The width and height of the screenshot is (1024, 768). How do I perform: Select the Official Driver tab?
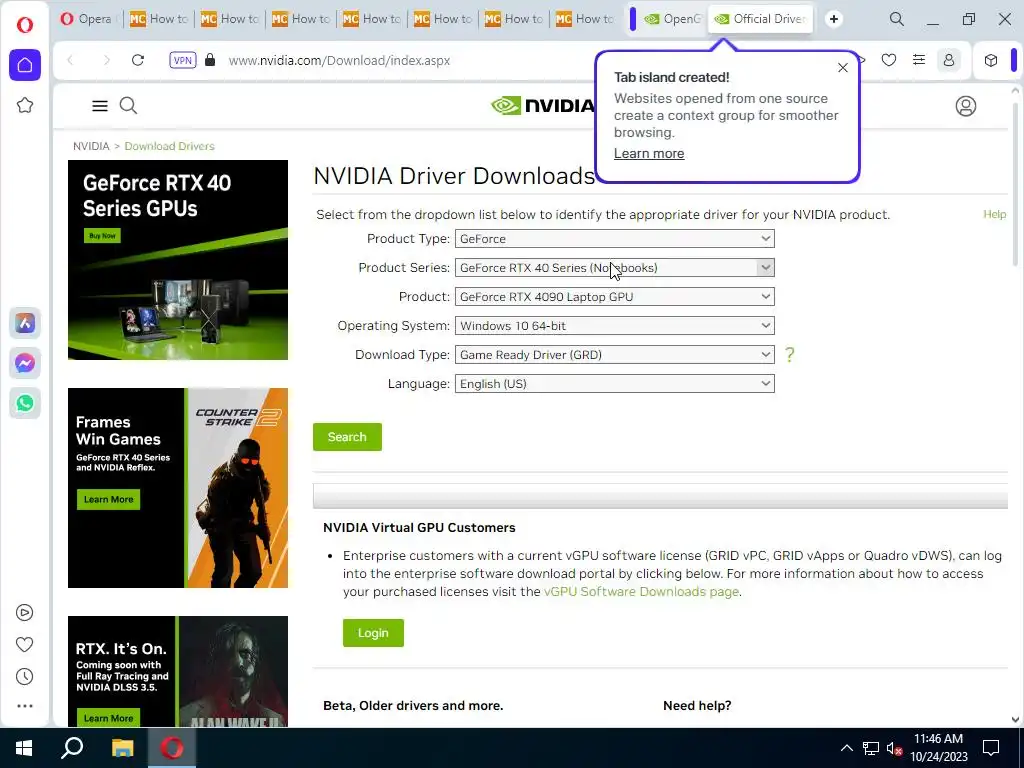coord(761,19)
